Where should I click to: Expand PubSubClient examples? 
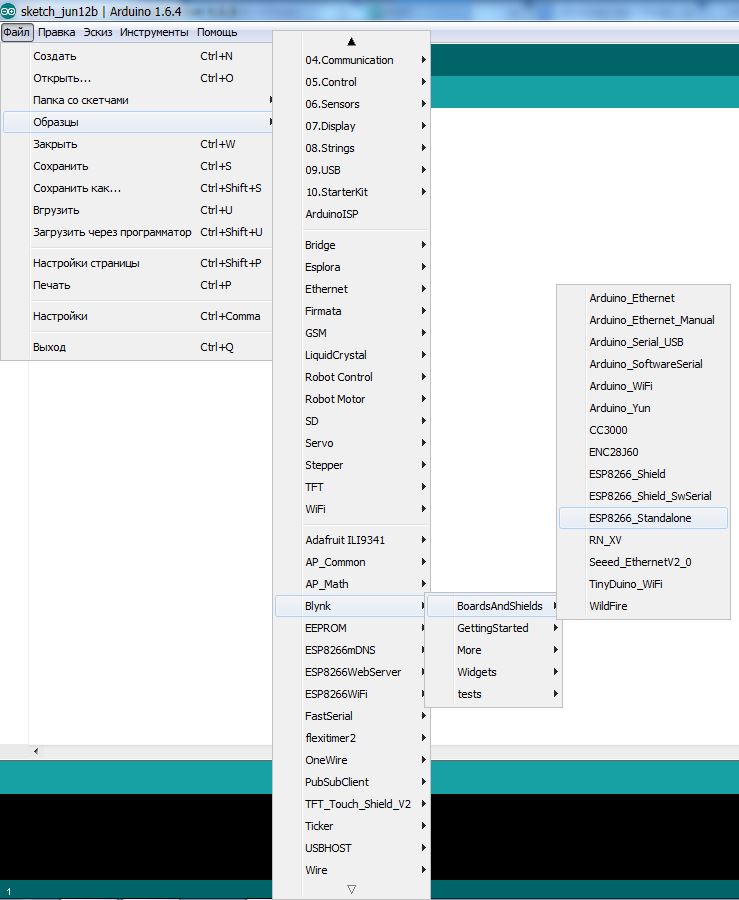click(x=352, y=782)
